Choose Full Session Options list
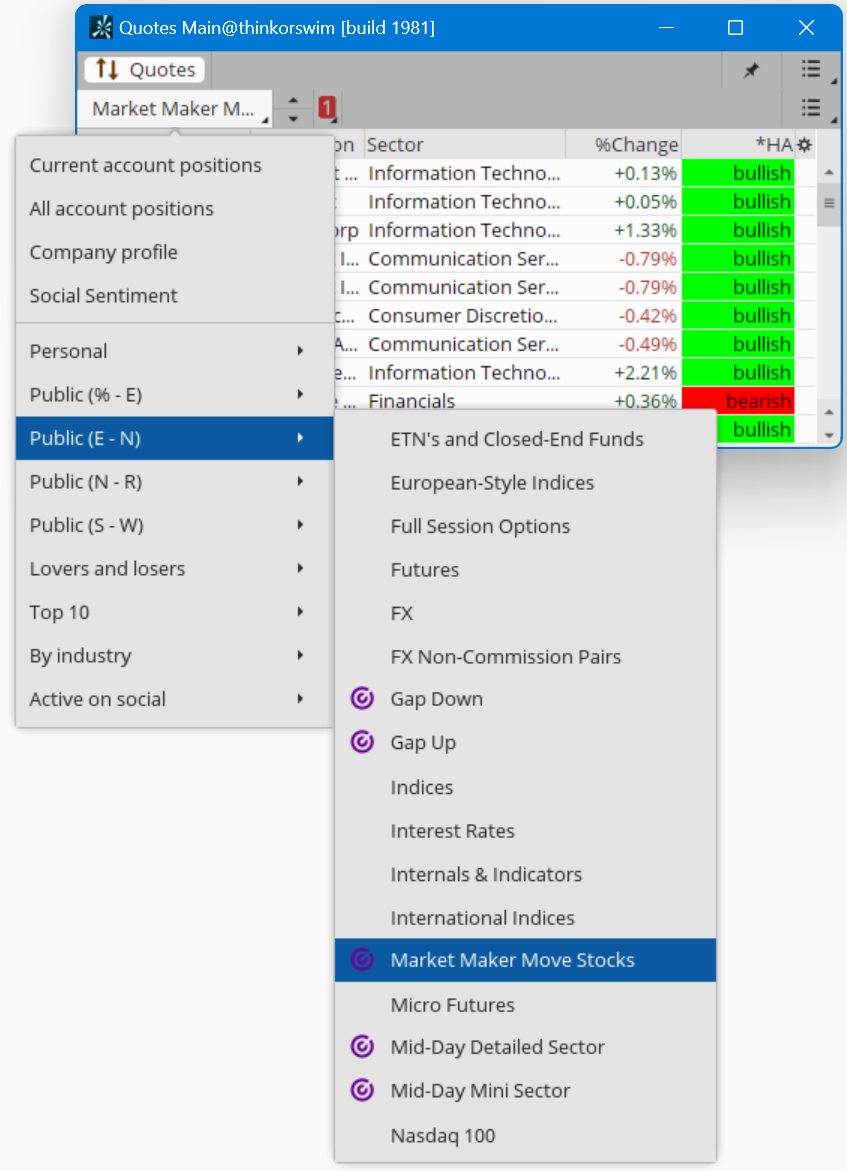 coord(525,526)
